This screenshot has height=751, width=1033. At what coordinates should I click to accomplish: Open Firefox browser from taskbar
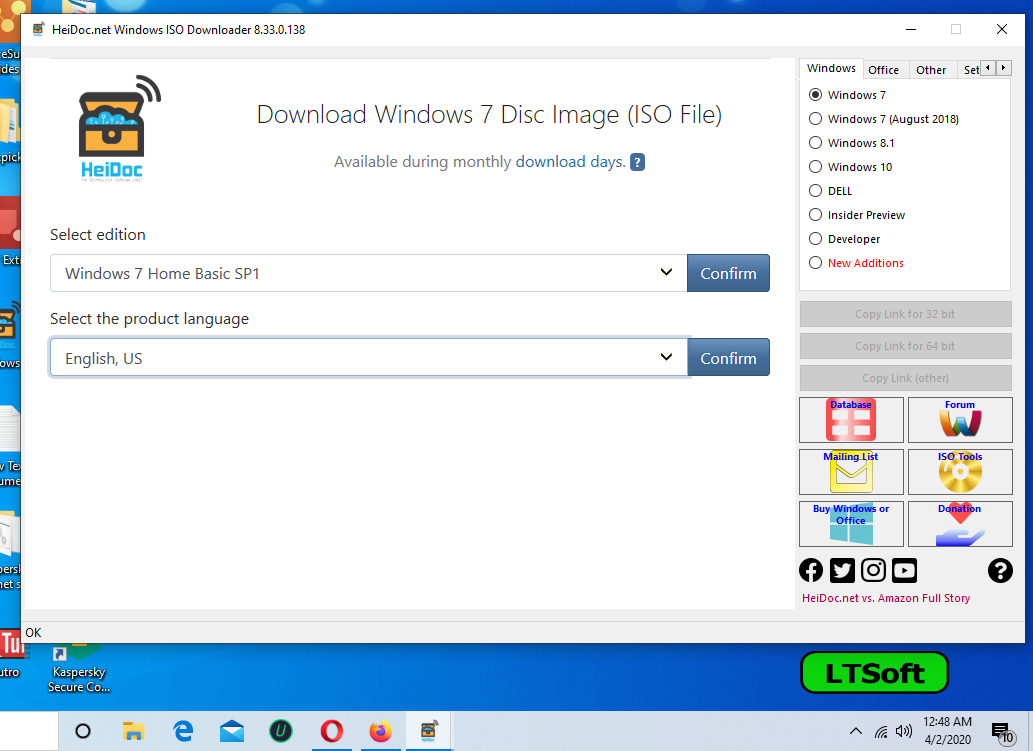(x=381, y=731)
